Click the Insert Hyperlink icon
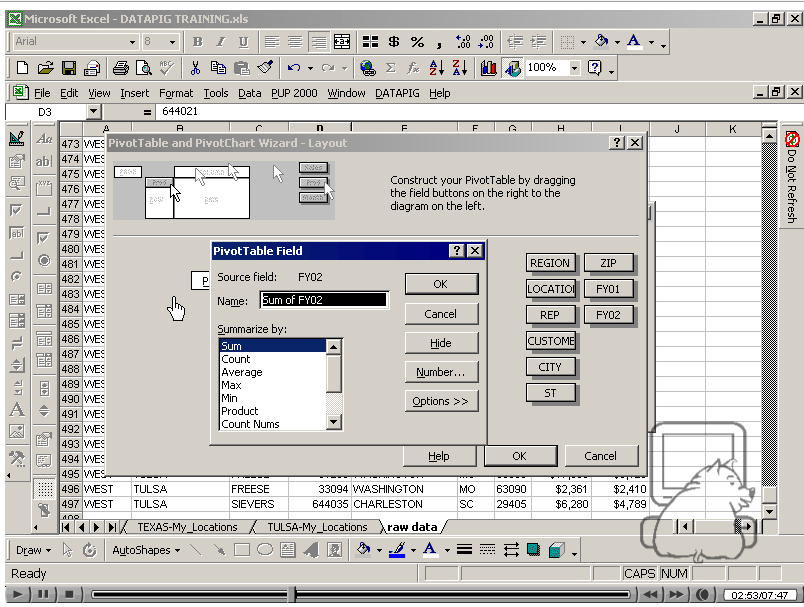 [366, 68]
